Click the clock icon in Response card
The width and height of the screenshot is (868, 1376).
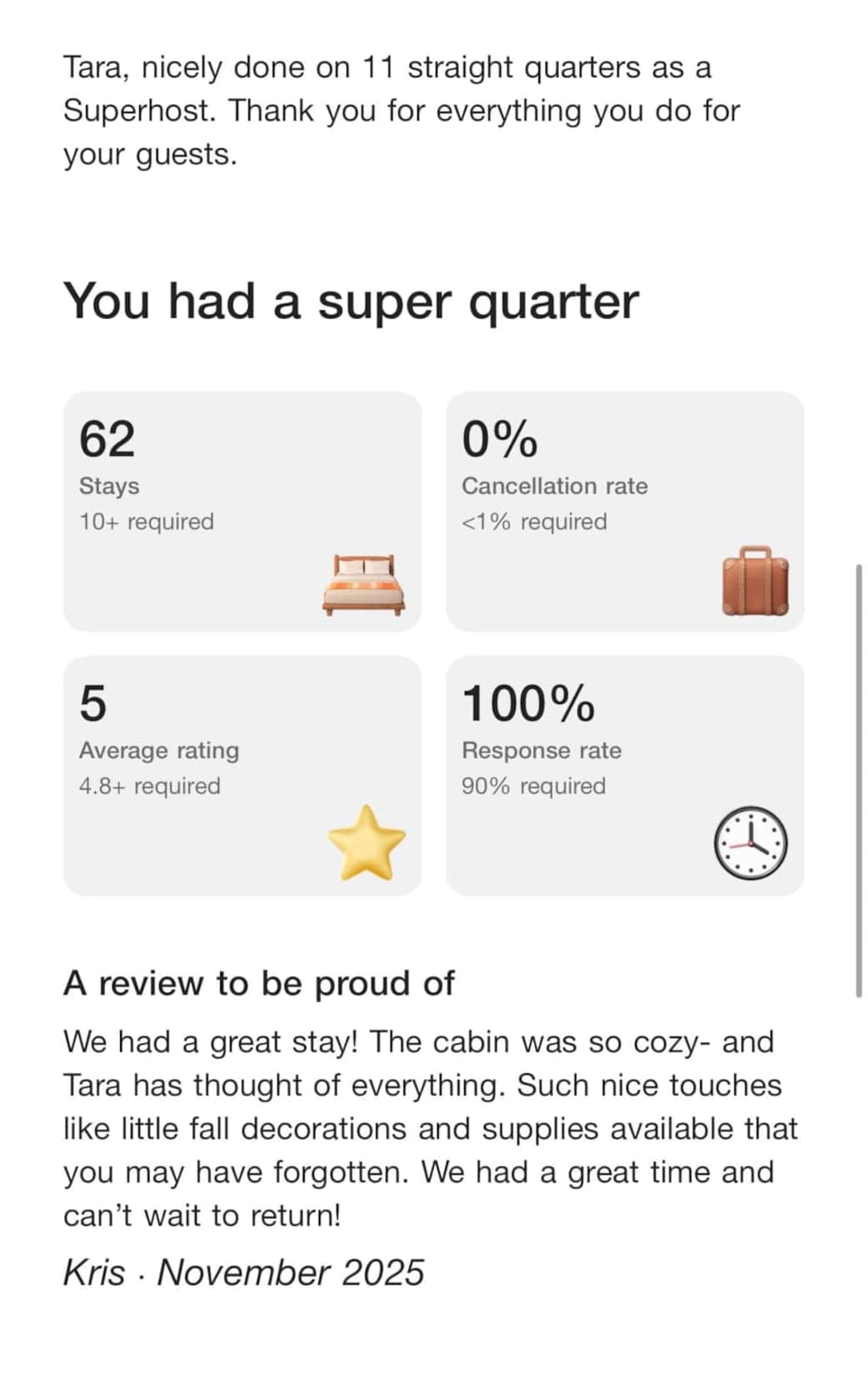[750, 842]
